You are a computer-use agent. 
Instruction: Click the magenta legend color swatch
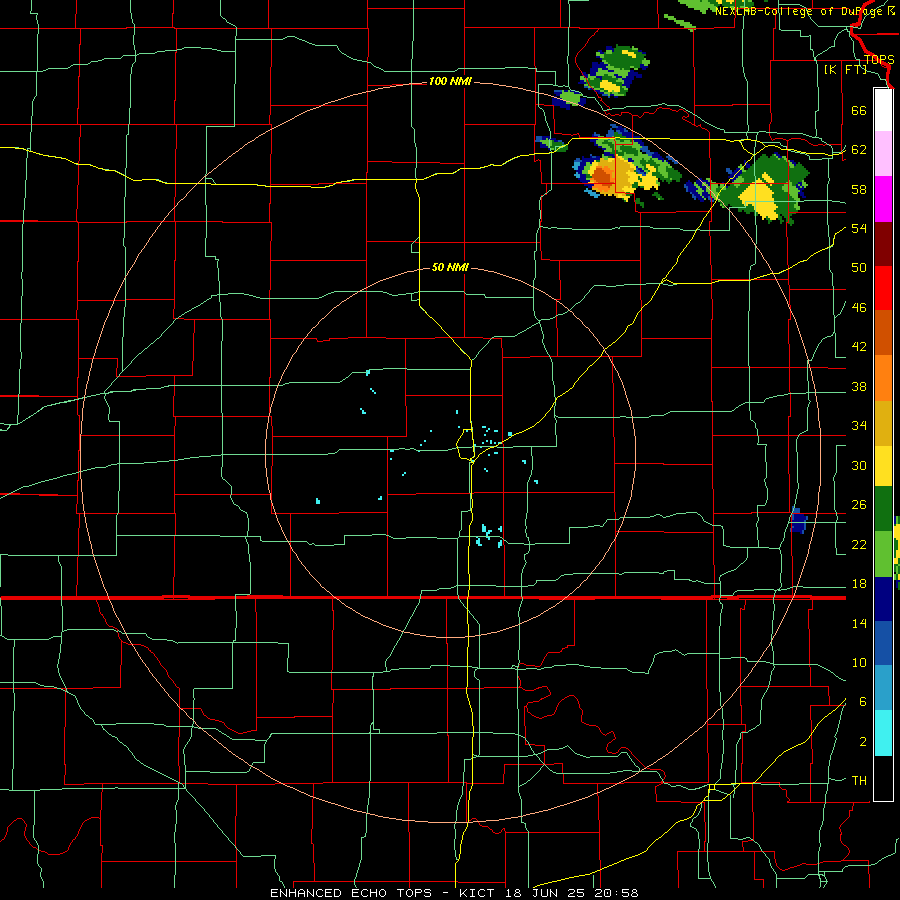point(883,199)
